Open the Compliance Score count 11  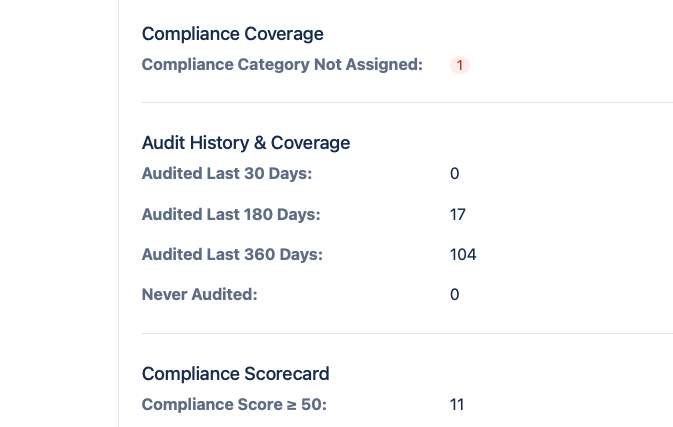(x=457, y=405)
